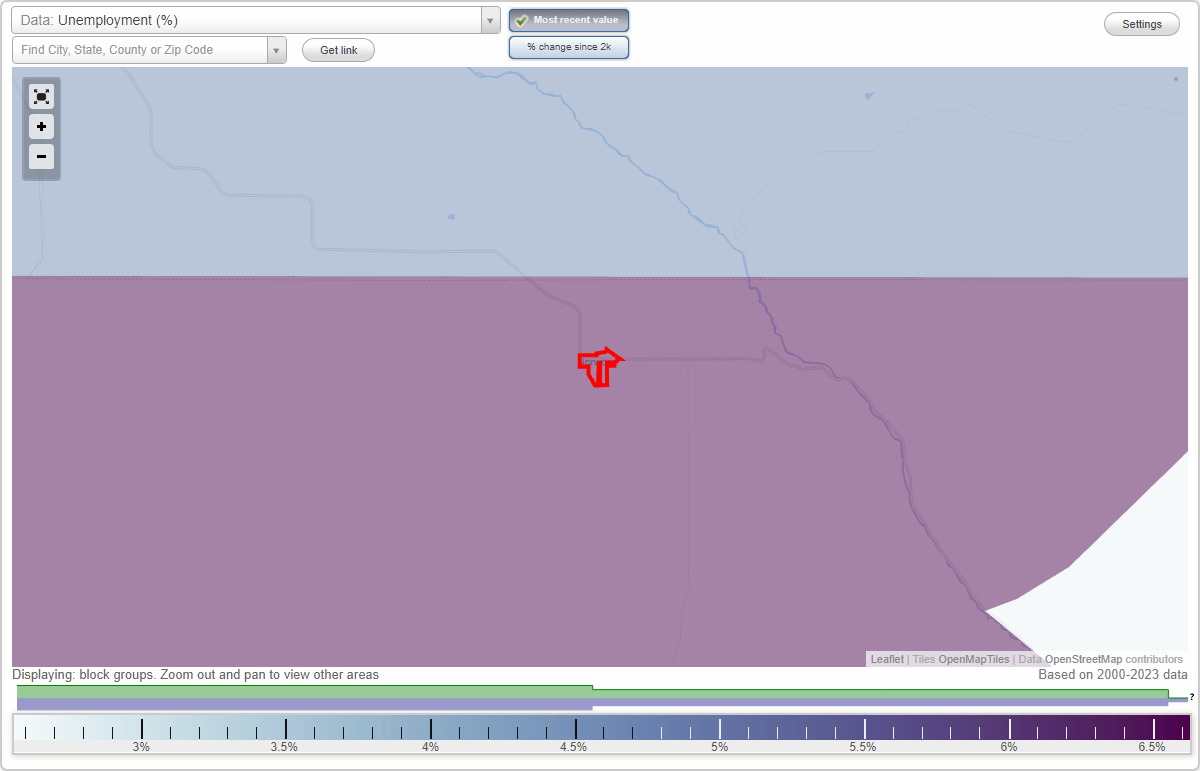The height and width of the screenshot is (771, 1200).
Task: Click the checkmark on Most recent value
Action: point(521,20)
